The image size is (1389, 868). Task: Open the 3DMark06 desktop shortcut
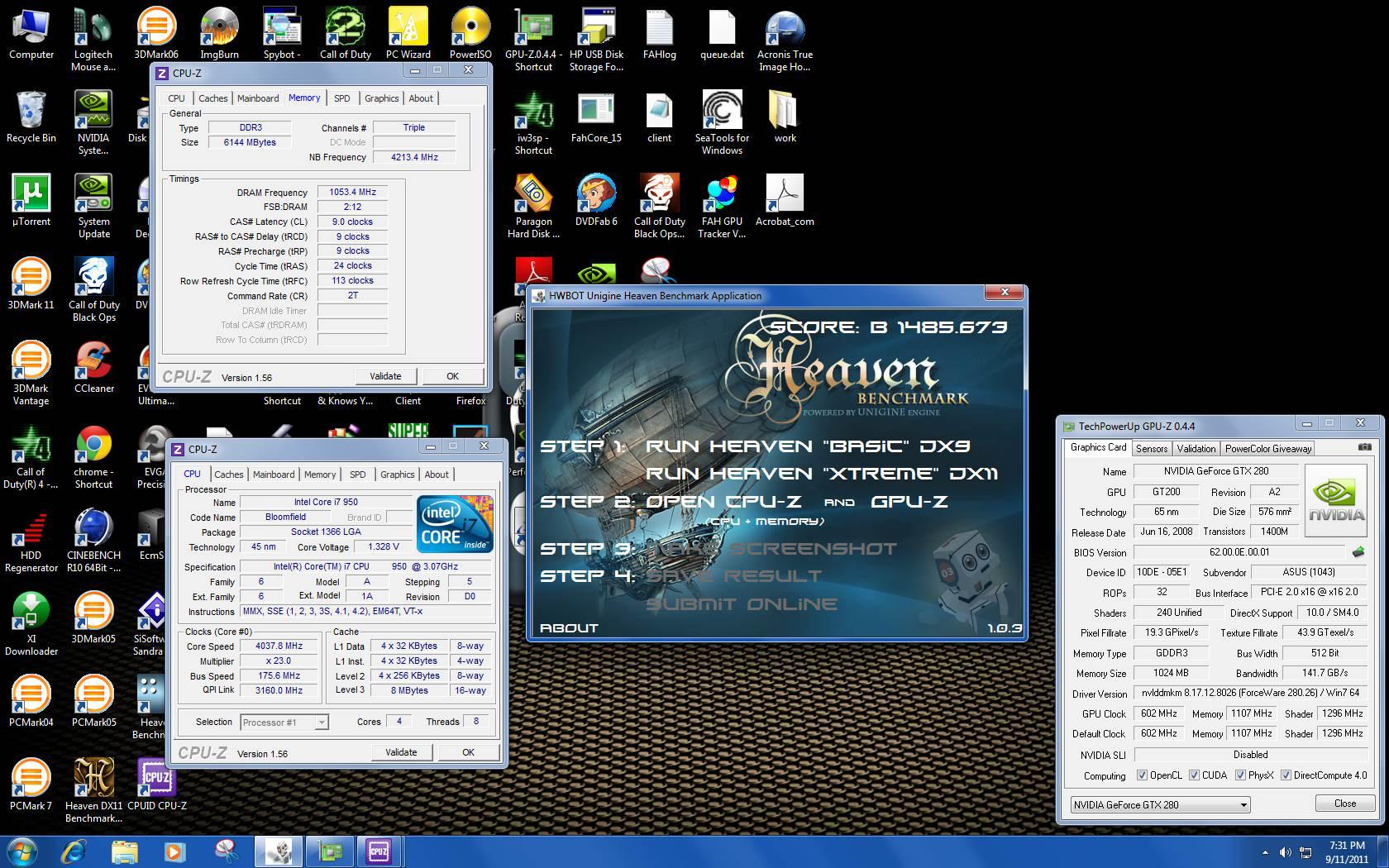coord(156,34)
